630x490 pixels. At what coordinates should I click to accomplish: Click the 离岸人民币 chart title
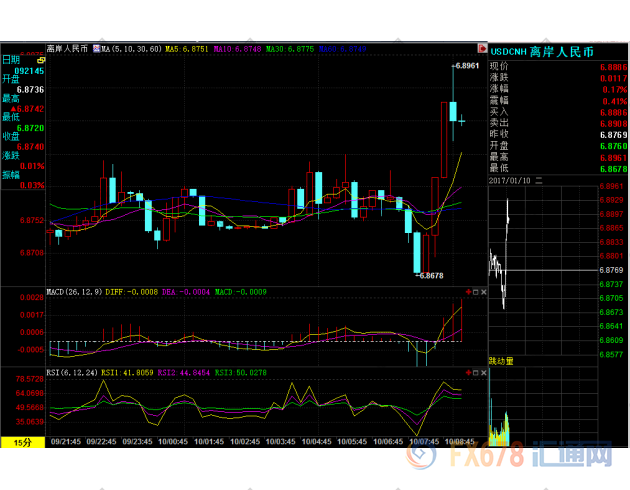[68, 48]
